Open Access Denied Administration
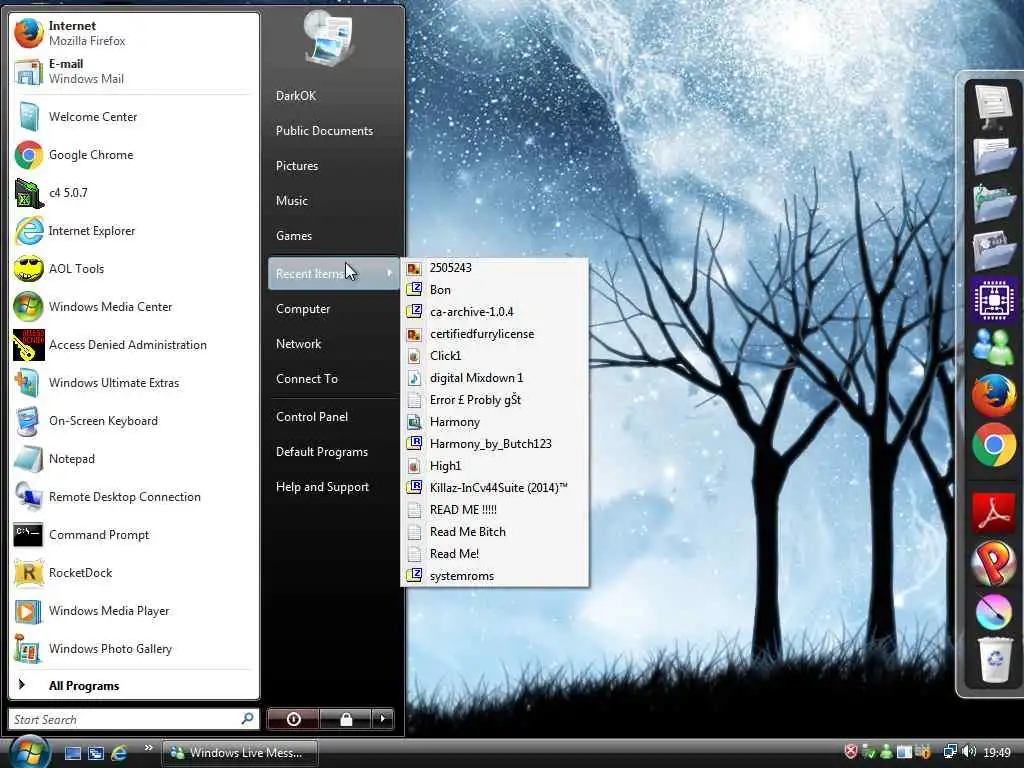This screenshot has height=768, width=1024. [x=134, y=345]
